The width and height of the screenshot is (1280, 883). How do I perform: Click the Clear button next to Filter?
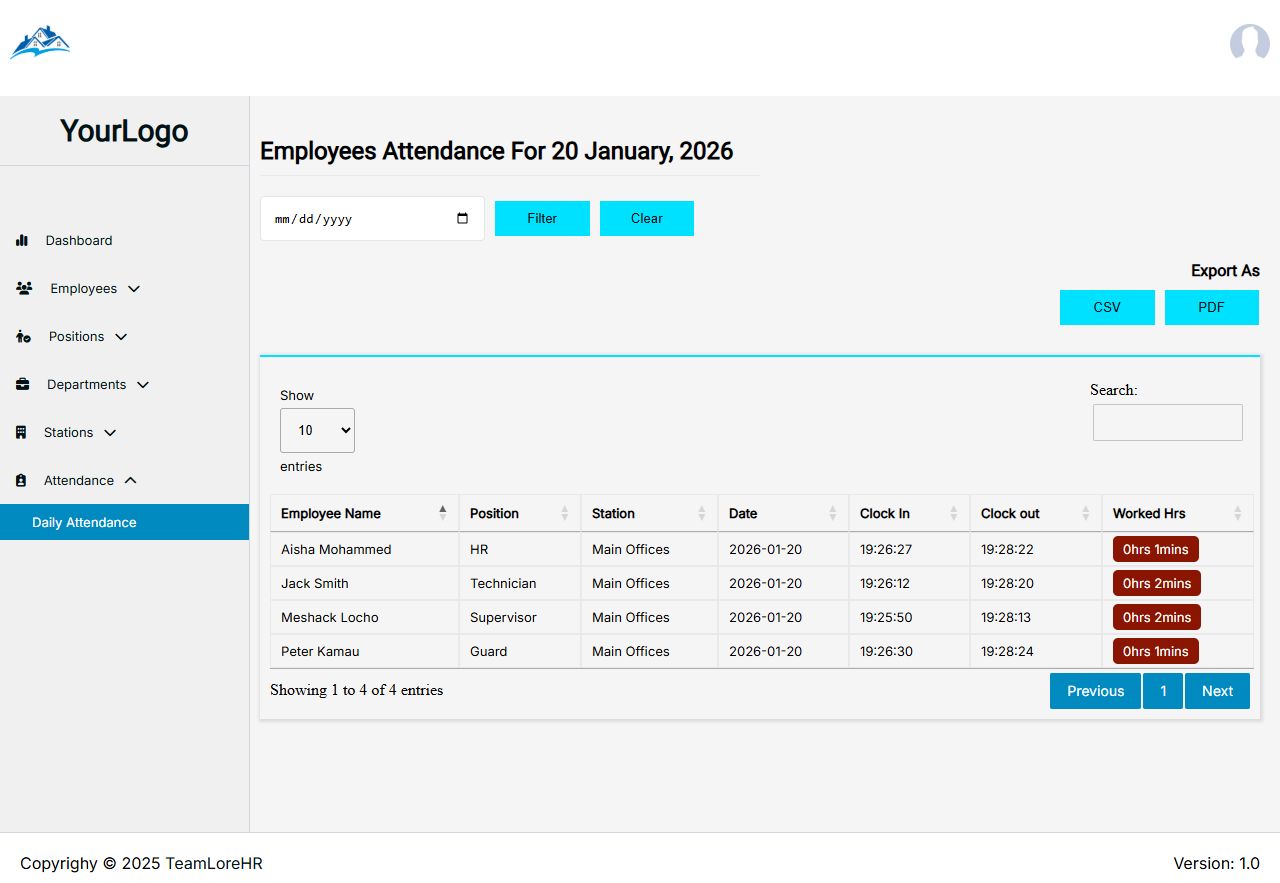tap(646, 218)
